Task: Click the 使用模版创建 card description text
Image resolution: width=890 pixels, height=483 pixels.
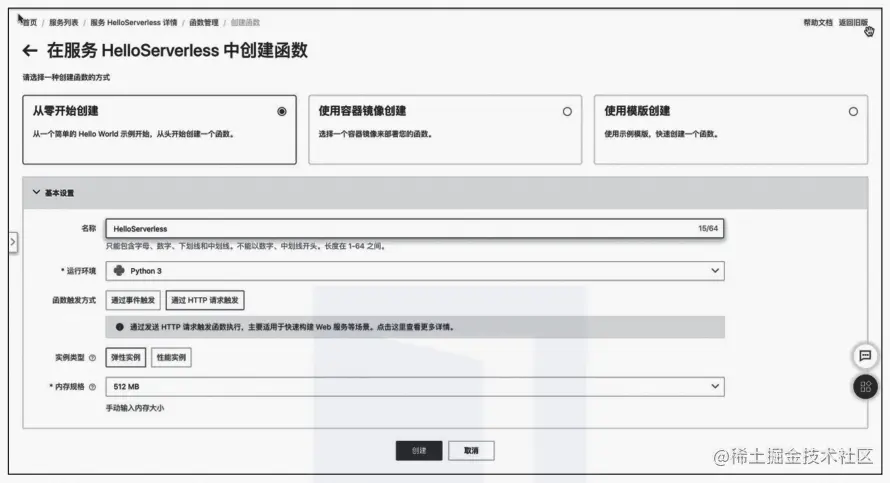Action: 661,135
